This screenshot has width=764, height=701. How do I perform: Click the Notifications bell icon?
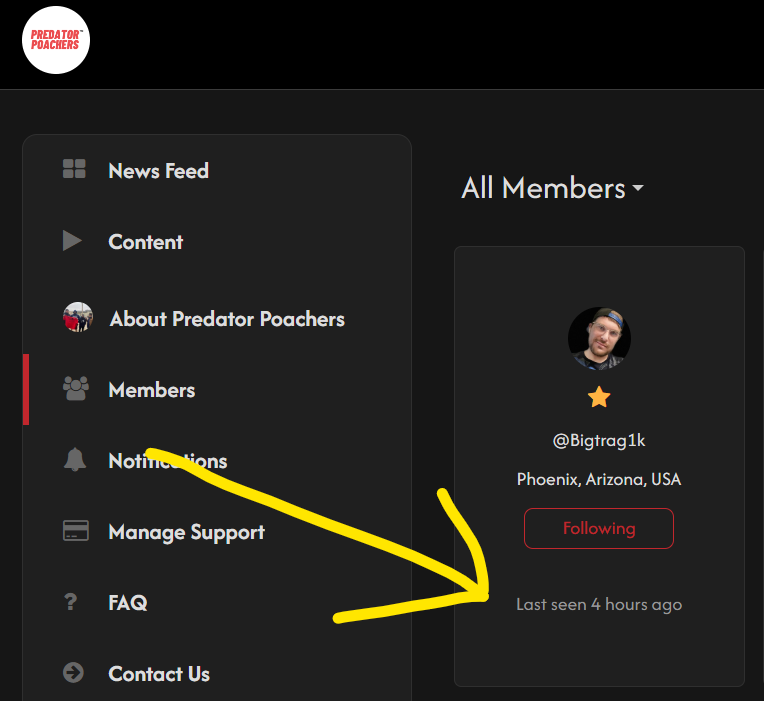(75, 459)
